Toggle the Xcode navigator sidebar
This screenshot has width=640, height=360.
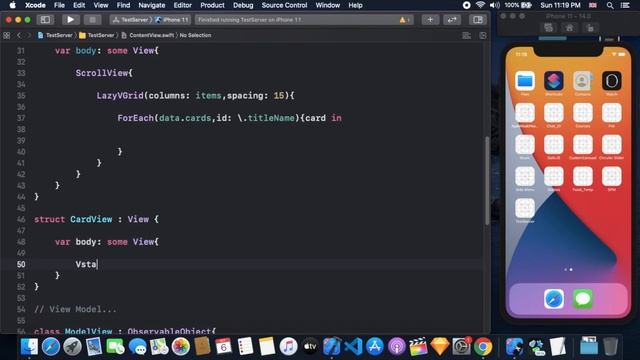click(x=45, y=20)
